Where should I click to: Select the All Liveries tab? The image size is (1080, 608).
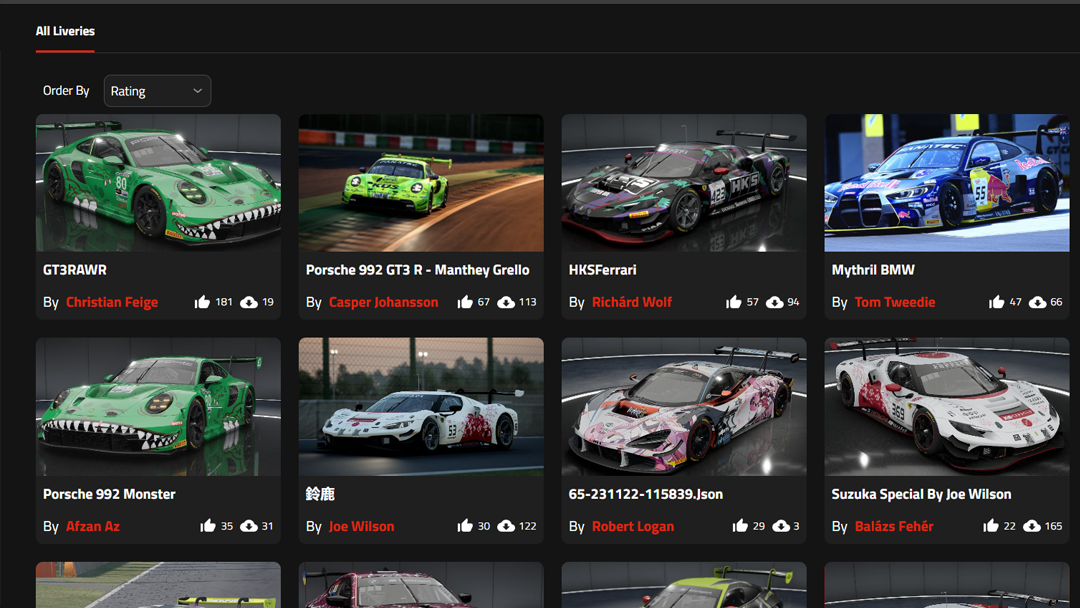[x=65, y=31]
